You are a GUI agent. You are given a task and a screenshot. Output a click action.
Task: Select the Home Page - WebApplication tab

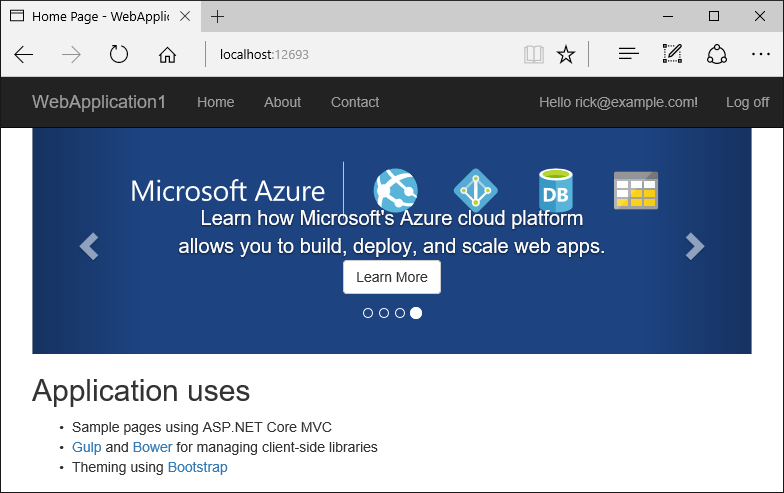tap(100, 16)
